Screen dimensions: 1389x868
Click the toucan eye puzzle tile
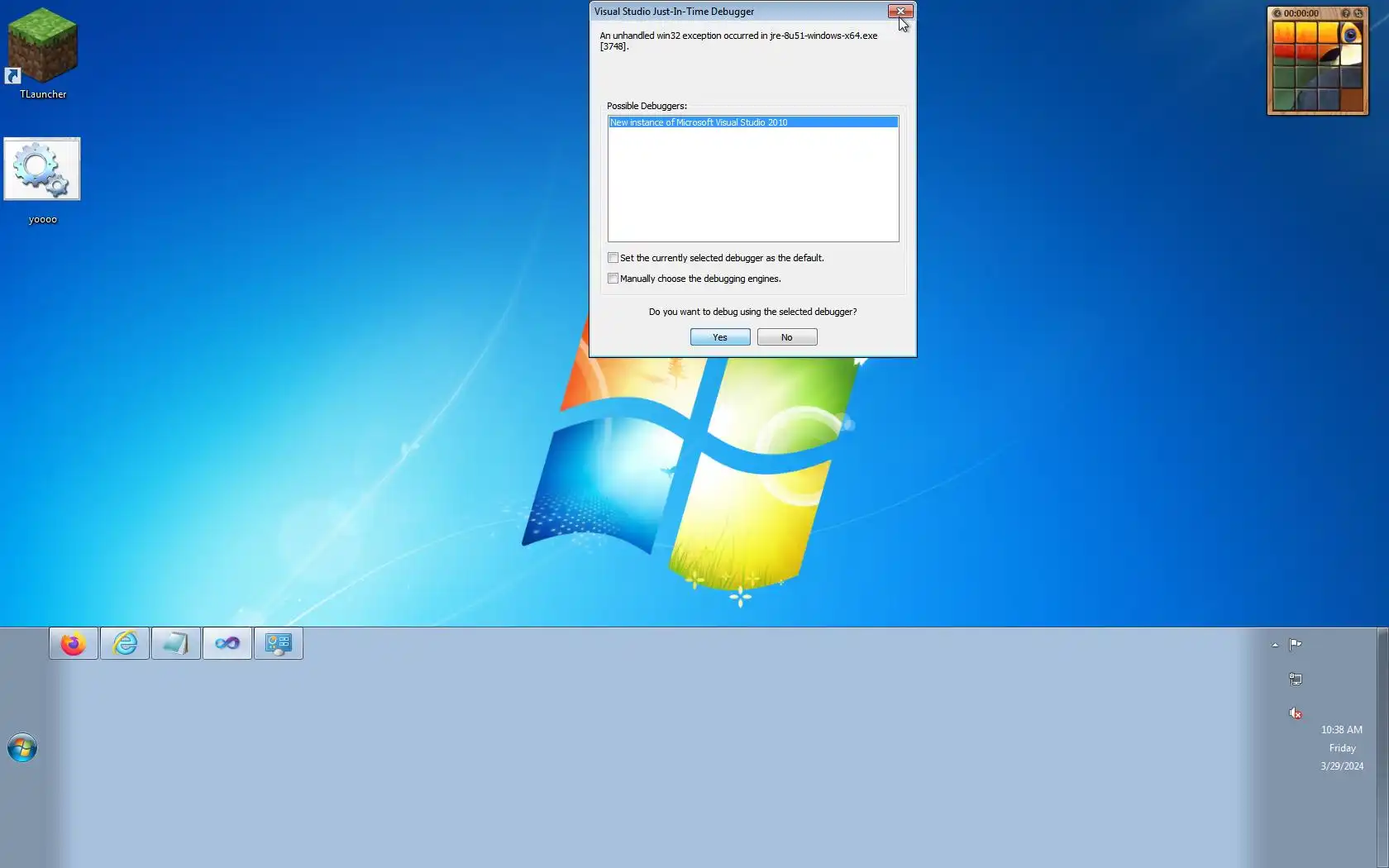(x=1351, y=32)
